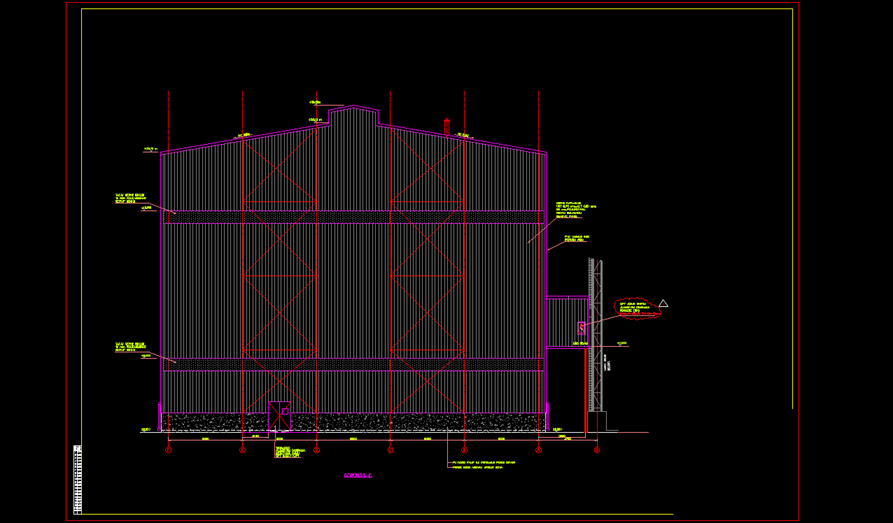Click the white revision triangle symbol
This screenshot has height=523, width=893.
pos(663,303)
